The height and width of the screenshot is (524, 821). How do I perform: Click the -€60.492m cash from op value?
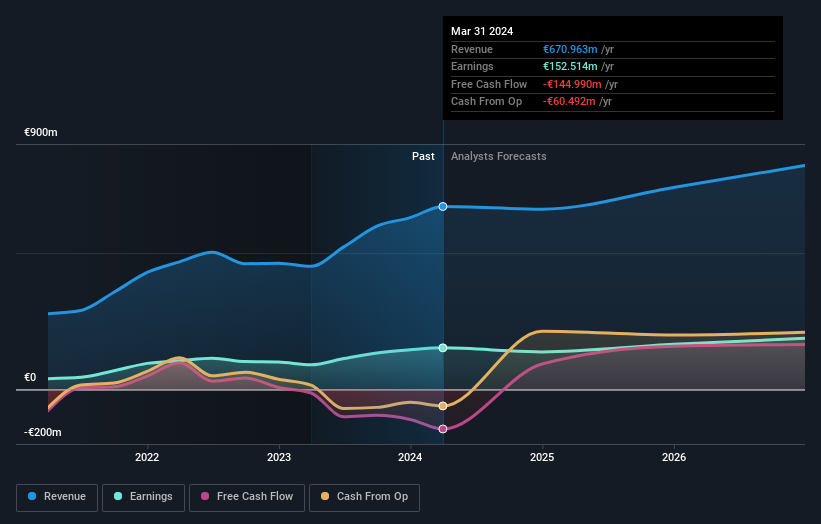(569, 102)
